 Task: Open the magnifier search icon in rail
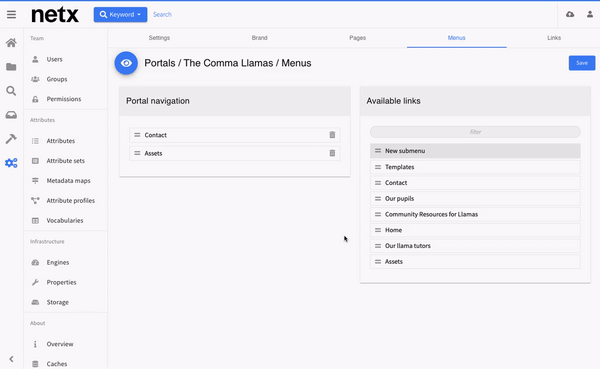[11, 91]
